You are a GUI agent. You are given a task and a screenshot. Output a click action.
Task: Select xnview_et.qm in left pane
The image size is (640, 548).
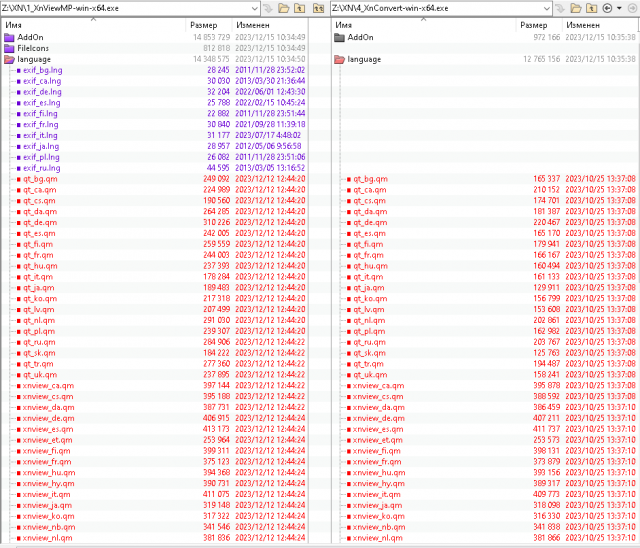click(x=47, y=440)
